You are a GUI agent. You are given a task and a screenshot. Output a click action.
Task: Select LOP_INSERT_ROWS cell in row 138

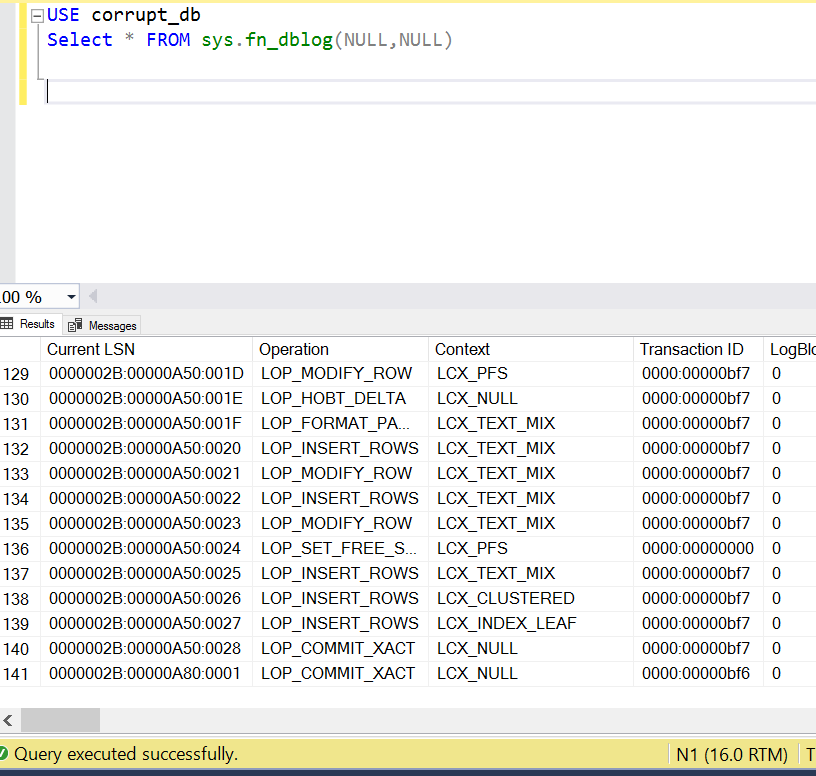(x=340, y=599)
